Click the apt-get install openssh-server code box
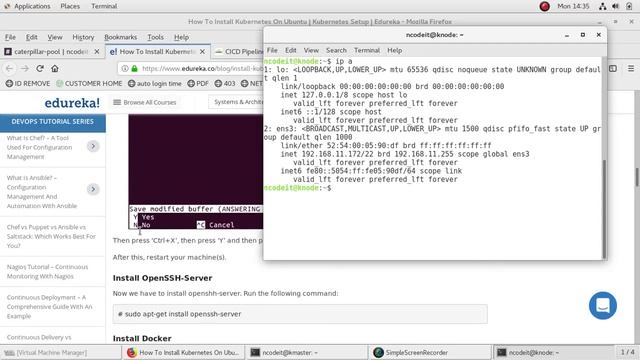Screen dimensions: 640x360 tap(300, 314)
